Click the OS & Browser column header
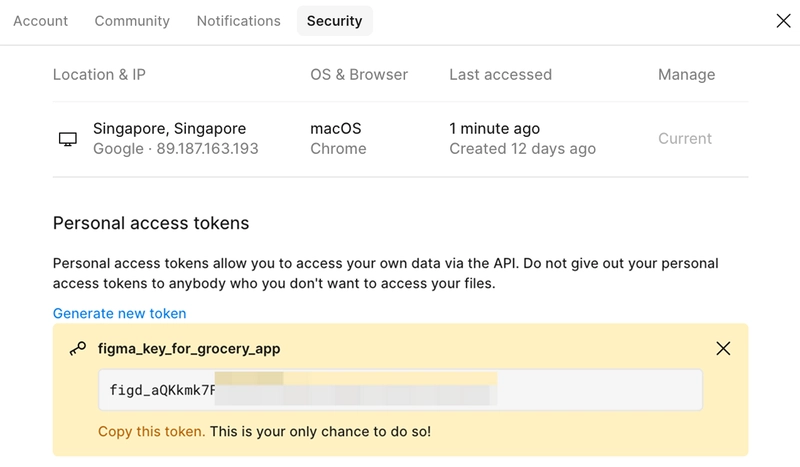The height and width of the screenshot is (467, 800). click(359, 75)
